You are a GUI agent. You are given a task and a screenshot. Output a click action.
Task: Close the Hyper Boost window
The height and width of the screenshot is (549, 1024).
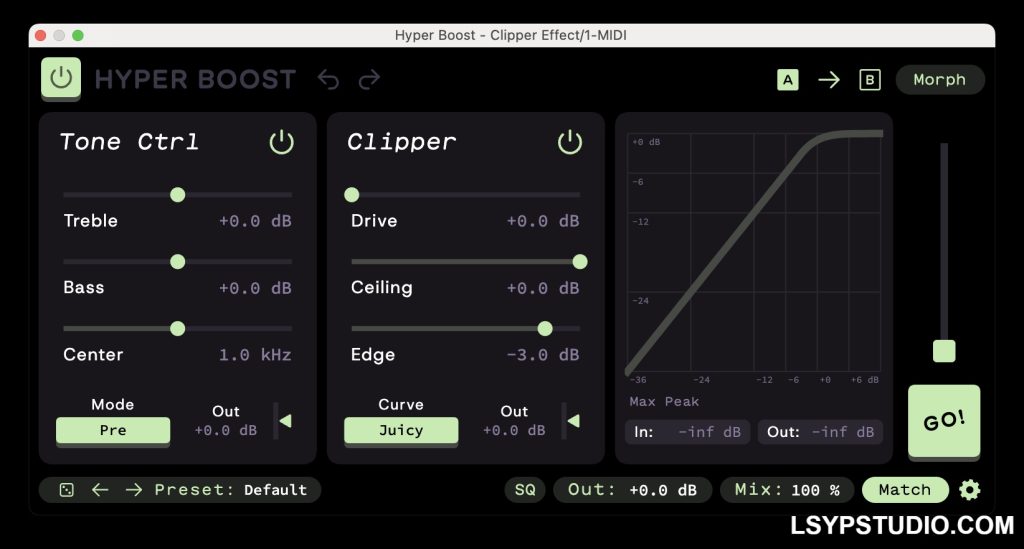[40, 35]
